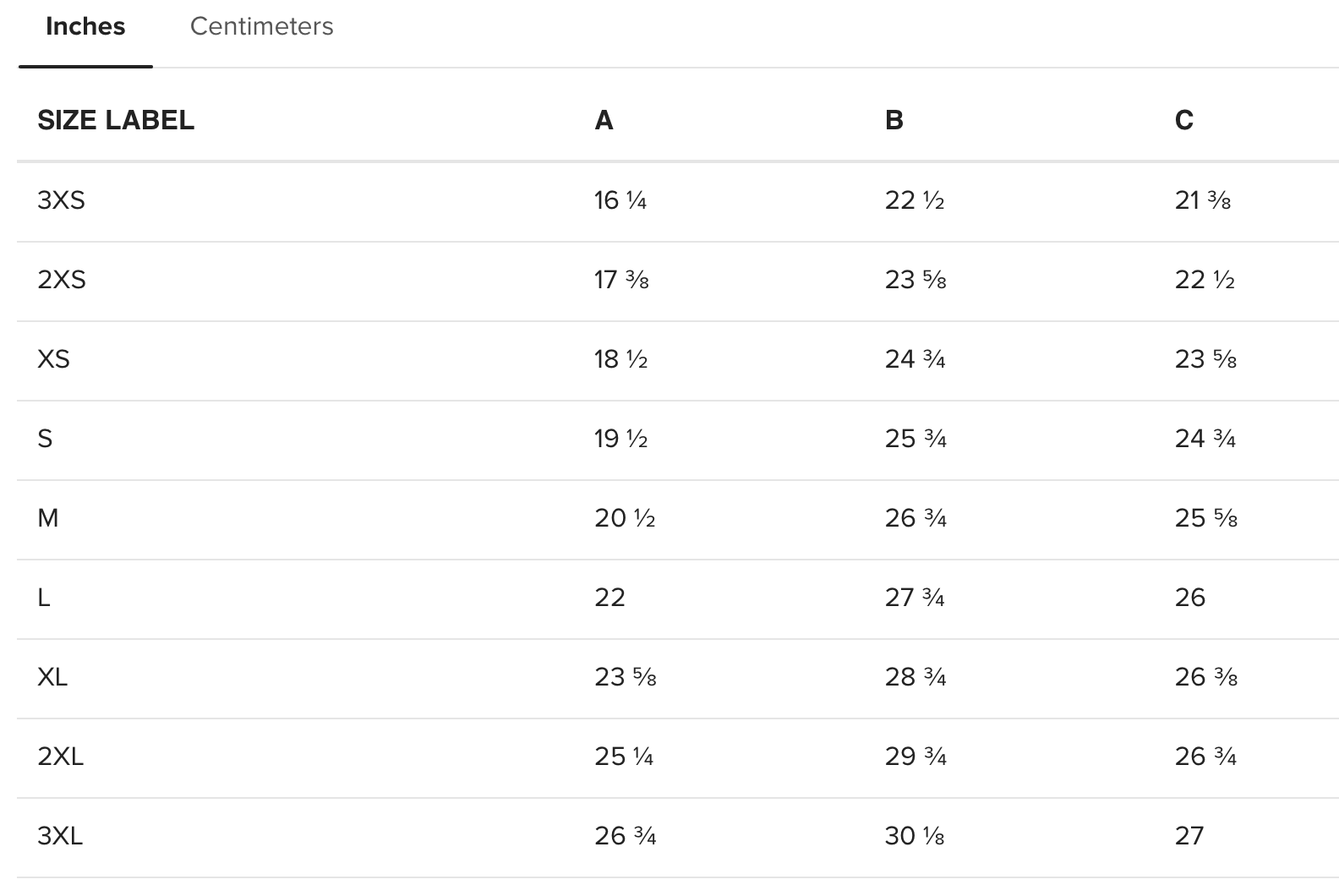Click the SIZE LABEL column header

click(116, 121)
